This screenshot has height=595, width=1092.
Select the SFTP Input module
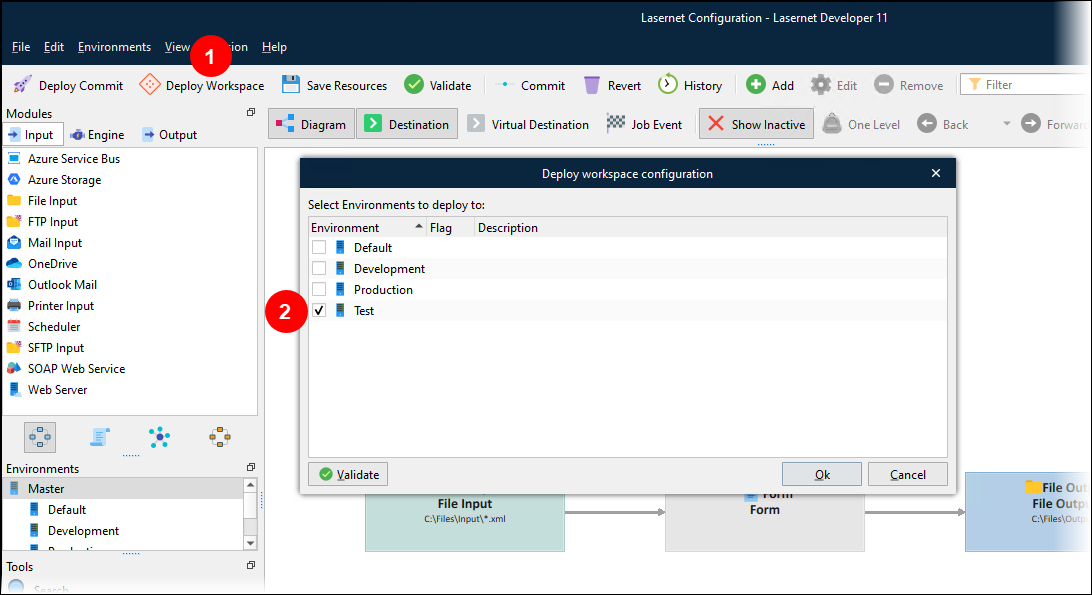(x=56, y=347)
